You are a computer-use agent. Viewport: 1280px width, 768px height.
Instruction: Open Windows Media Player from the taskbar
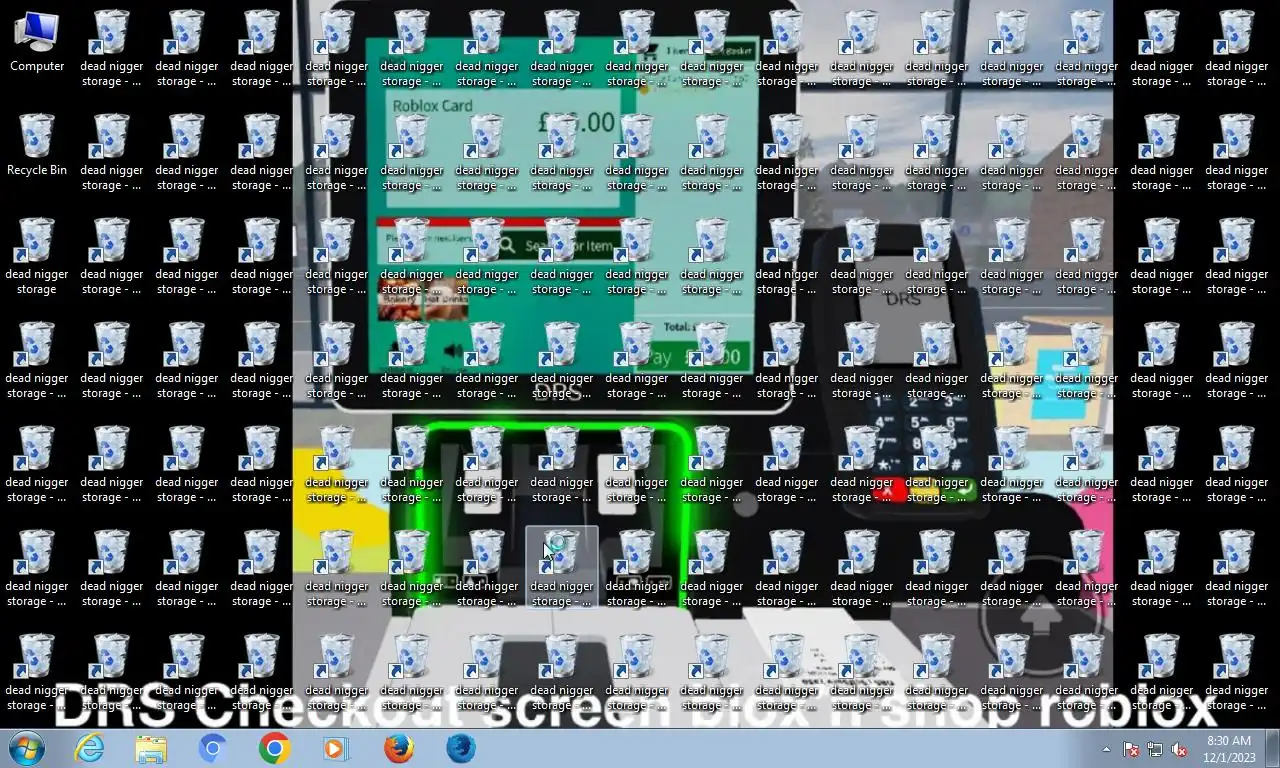click(336, 748)
